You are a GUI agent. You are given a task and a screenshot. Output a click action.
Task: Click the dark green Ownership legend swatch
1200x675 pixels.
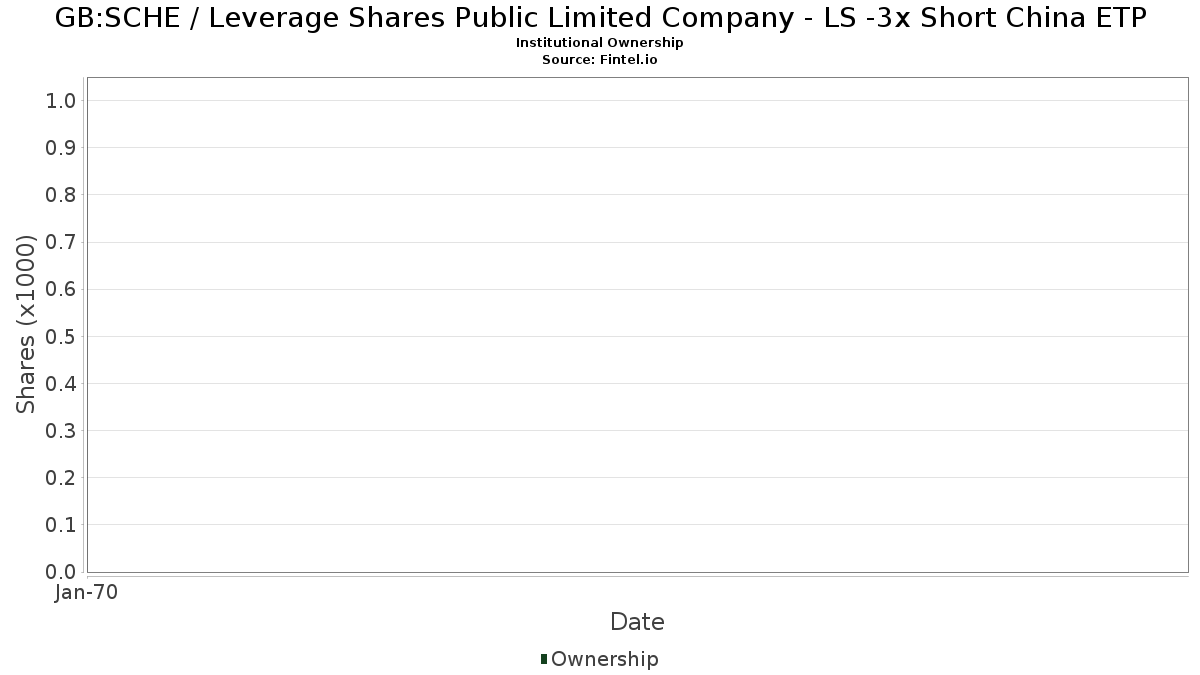click(544, 659)
